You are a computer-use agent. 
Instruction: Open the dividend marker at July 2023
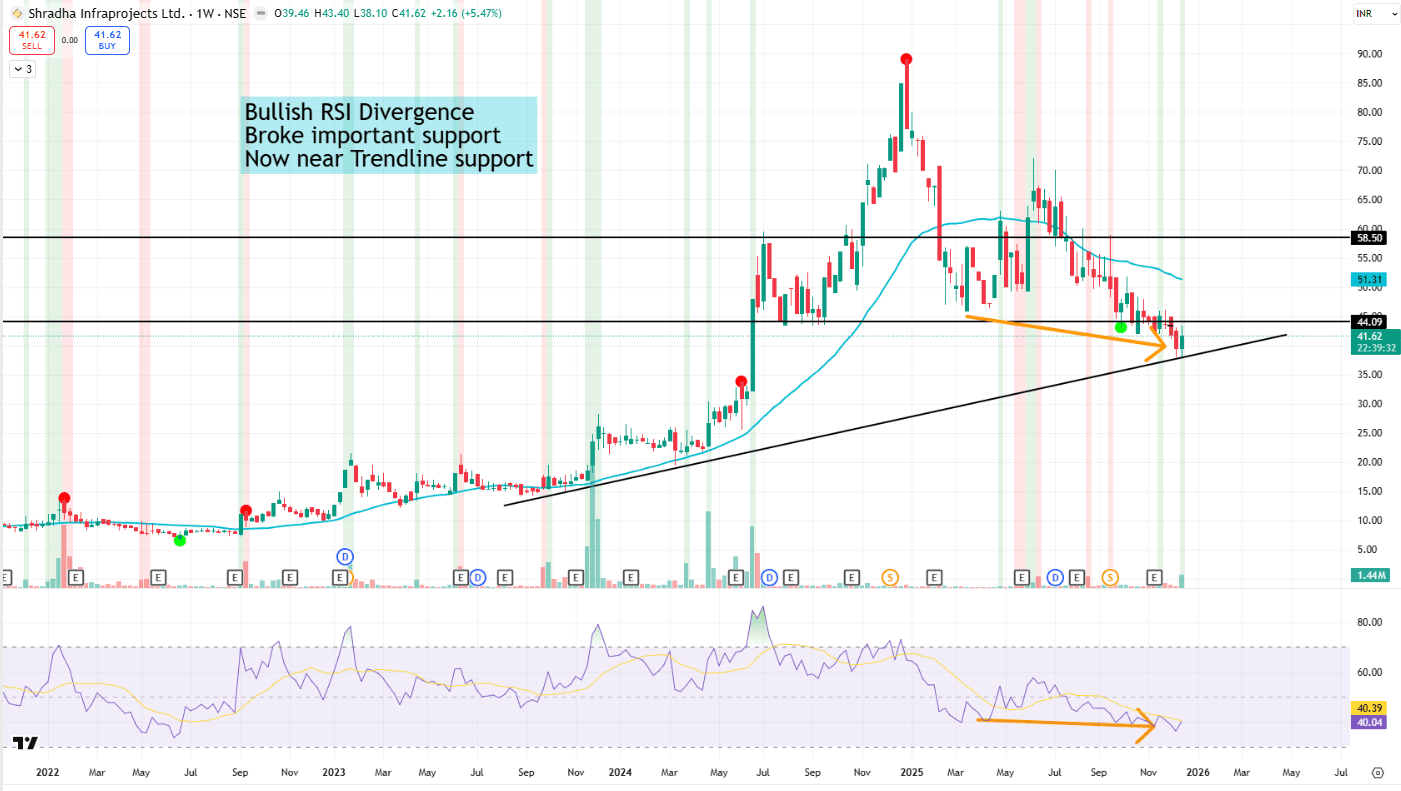coord(477,577)
